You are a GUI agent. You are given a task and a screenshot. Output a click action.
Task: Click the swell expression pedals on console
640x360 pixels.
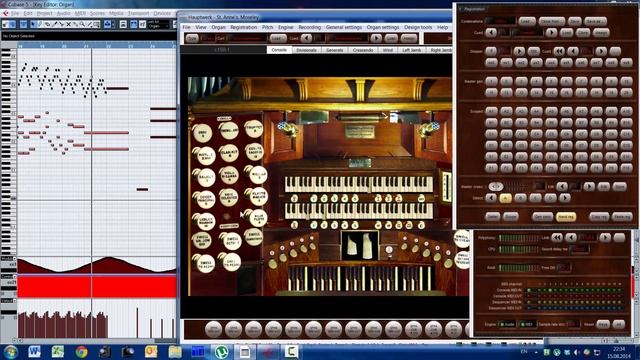(x=360, y=246)
